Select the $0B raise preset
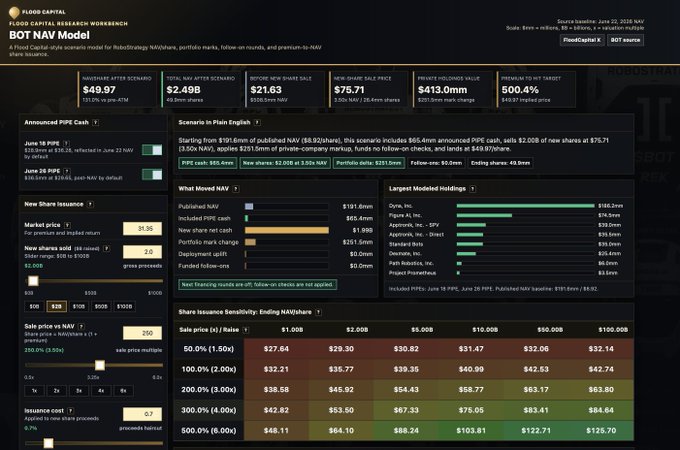This screenshot has width=680, height=450. coord(34,307)
